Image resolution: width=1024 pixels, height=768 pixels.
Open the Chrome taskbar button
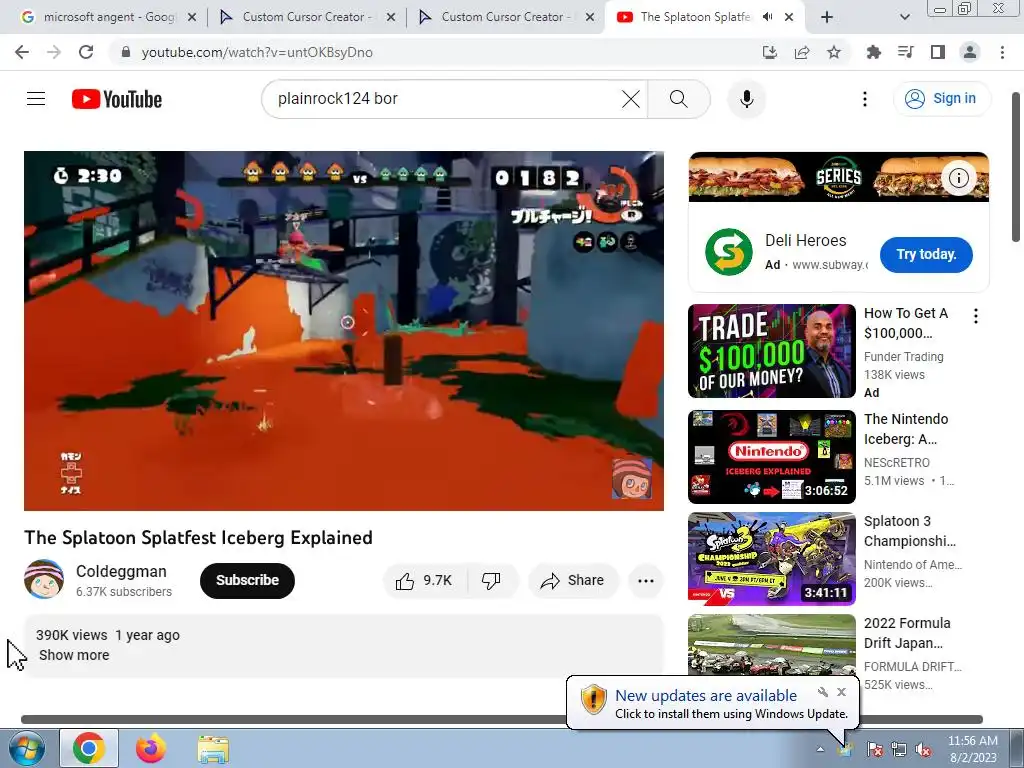(x=89, y=748)
